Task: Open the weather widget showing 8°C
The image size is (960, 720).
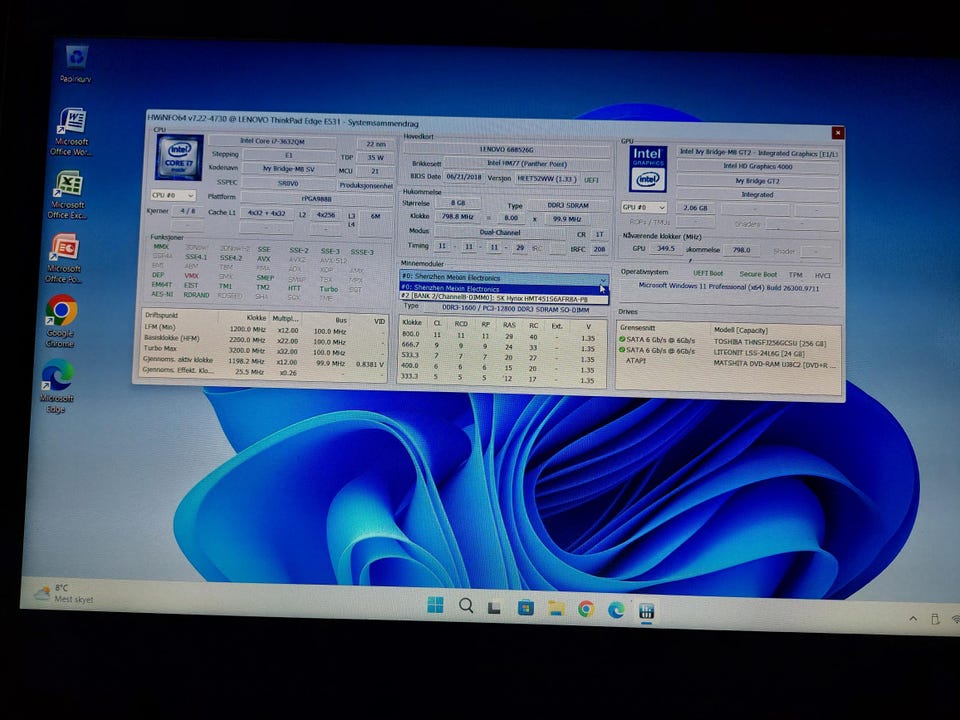Action: (64, 593)
